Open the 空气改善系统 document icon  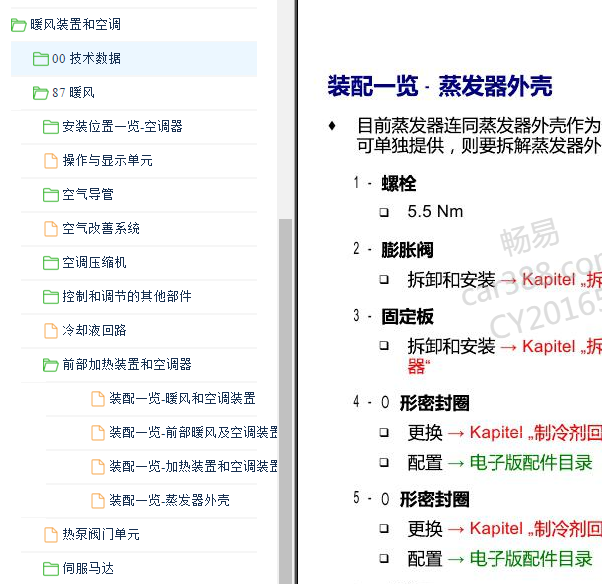pyautogui.click(x=51, y=229)
